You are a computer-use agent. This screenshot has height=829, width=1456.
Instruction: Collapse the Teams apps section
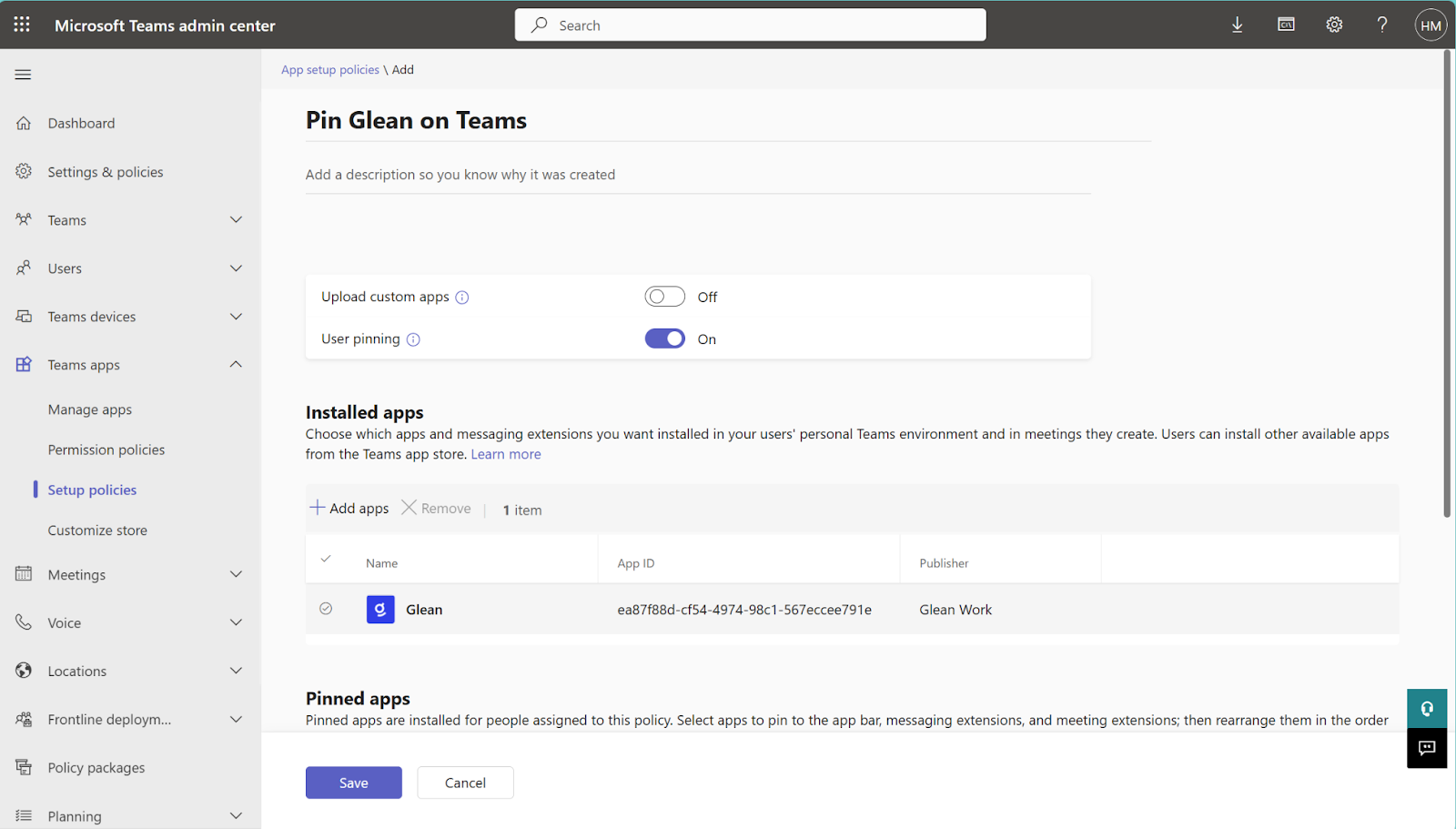[x=236, y=365]
